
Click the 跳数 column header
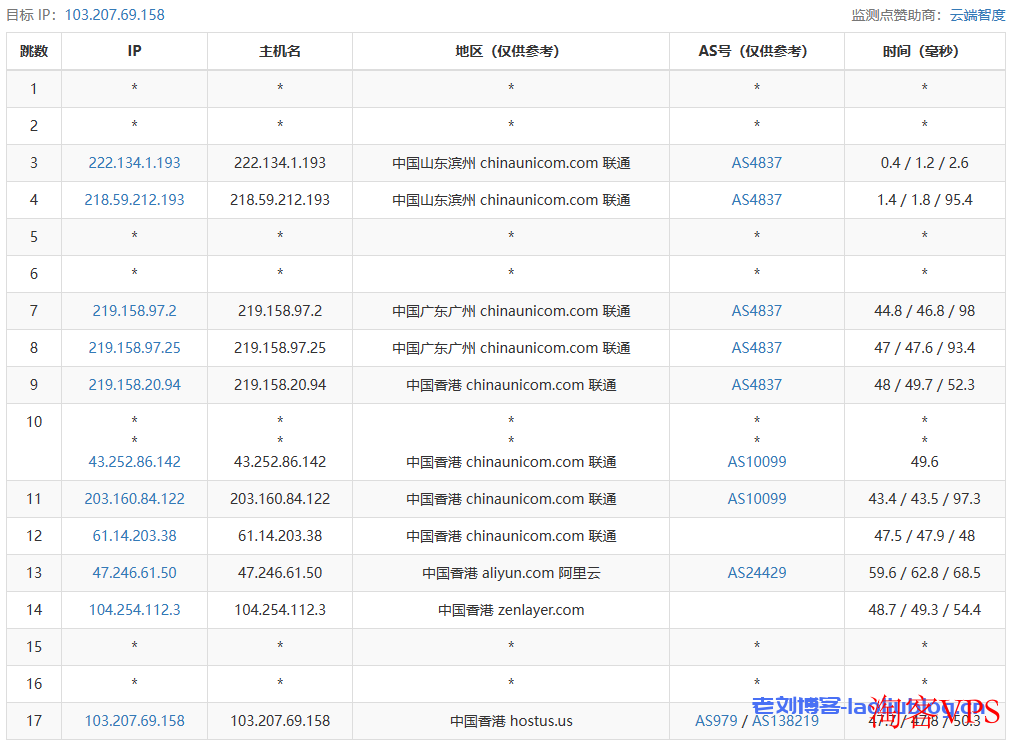34,51
